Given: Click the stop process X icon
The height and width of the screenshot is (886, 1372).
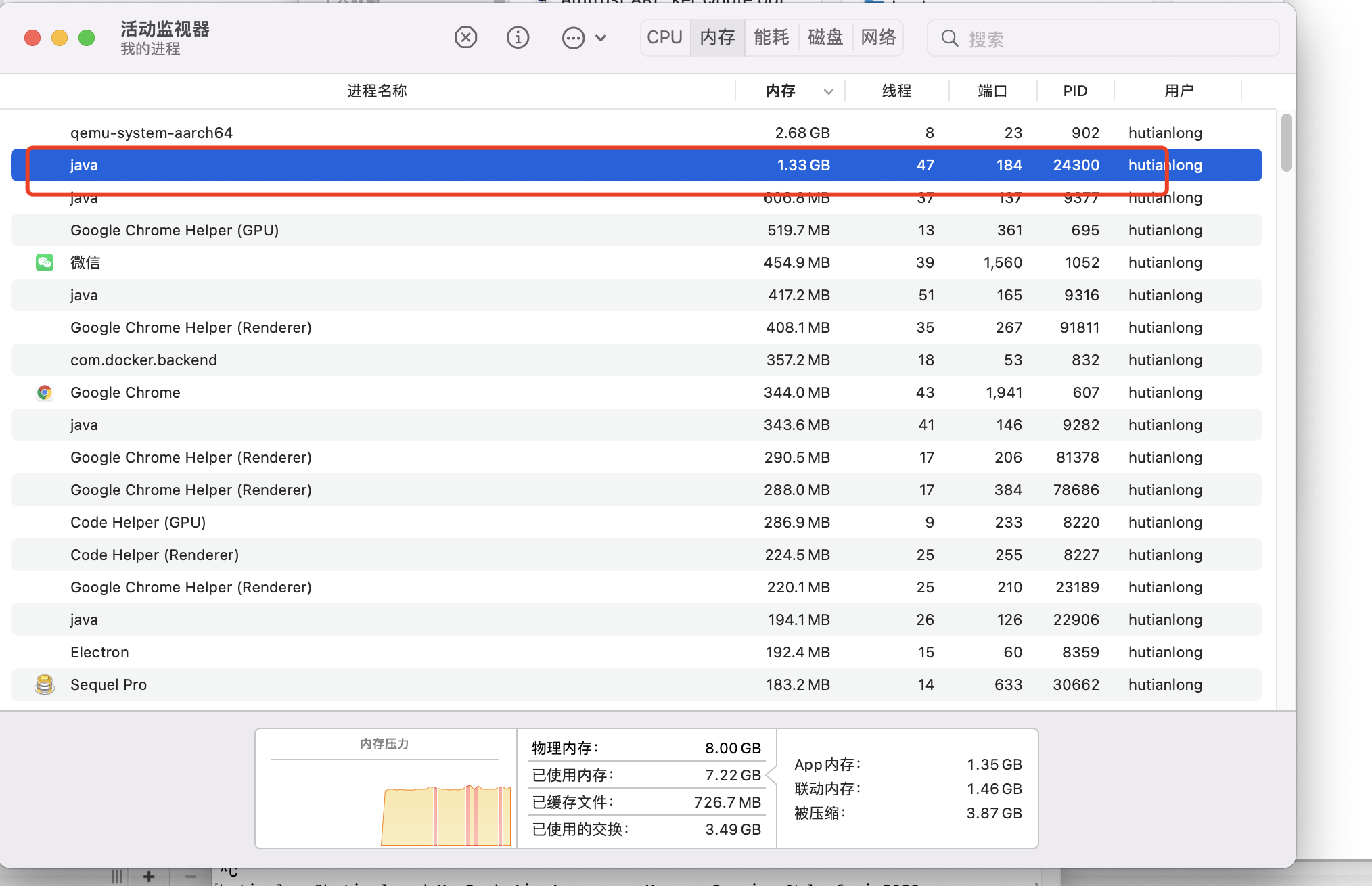Looking at the screenshot, I should tap(465, 38).
